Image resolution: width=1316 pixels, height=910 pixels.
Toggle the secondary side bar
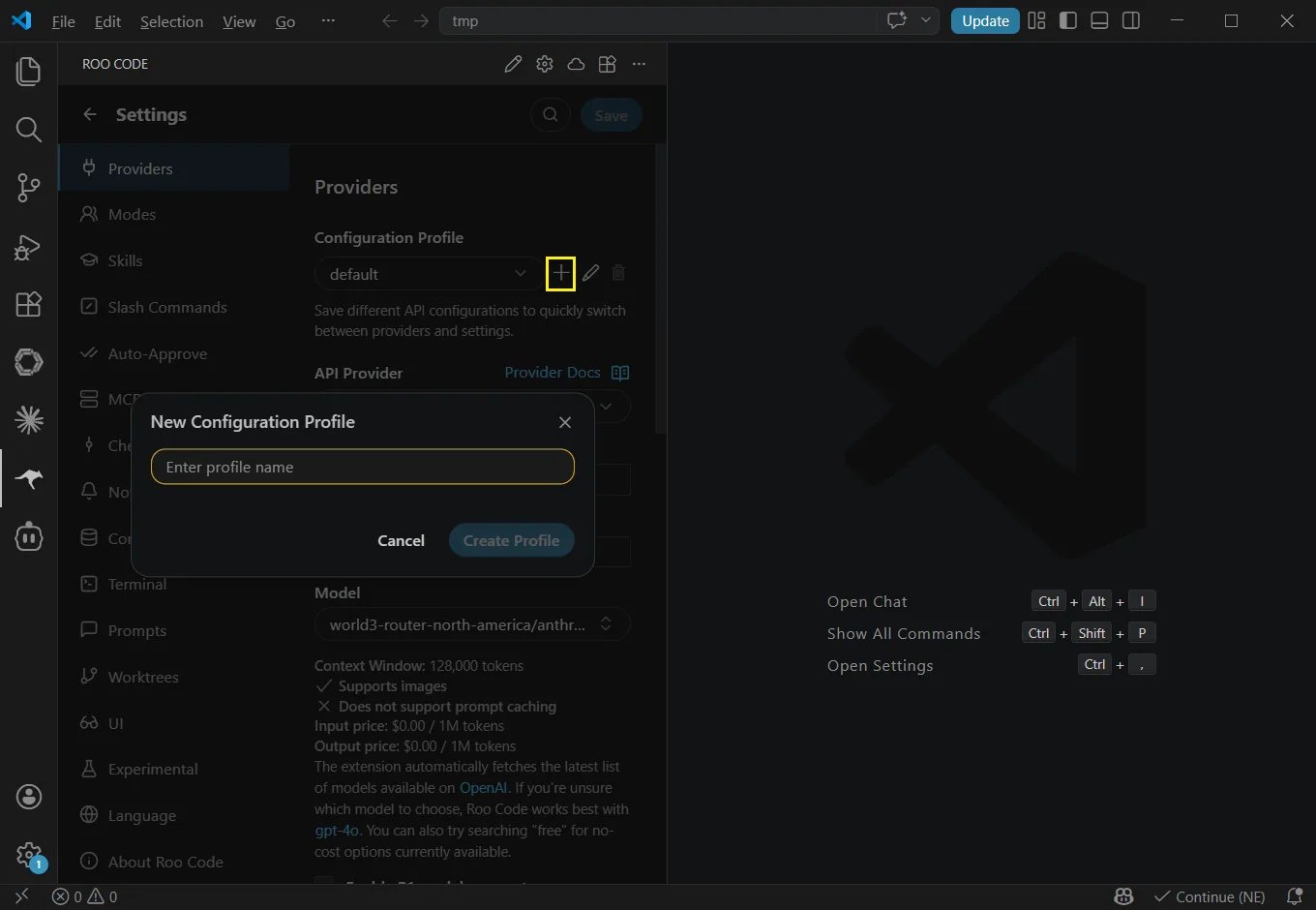(x=1131, y=20)
